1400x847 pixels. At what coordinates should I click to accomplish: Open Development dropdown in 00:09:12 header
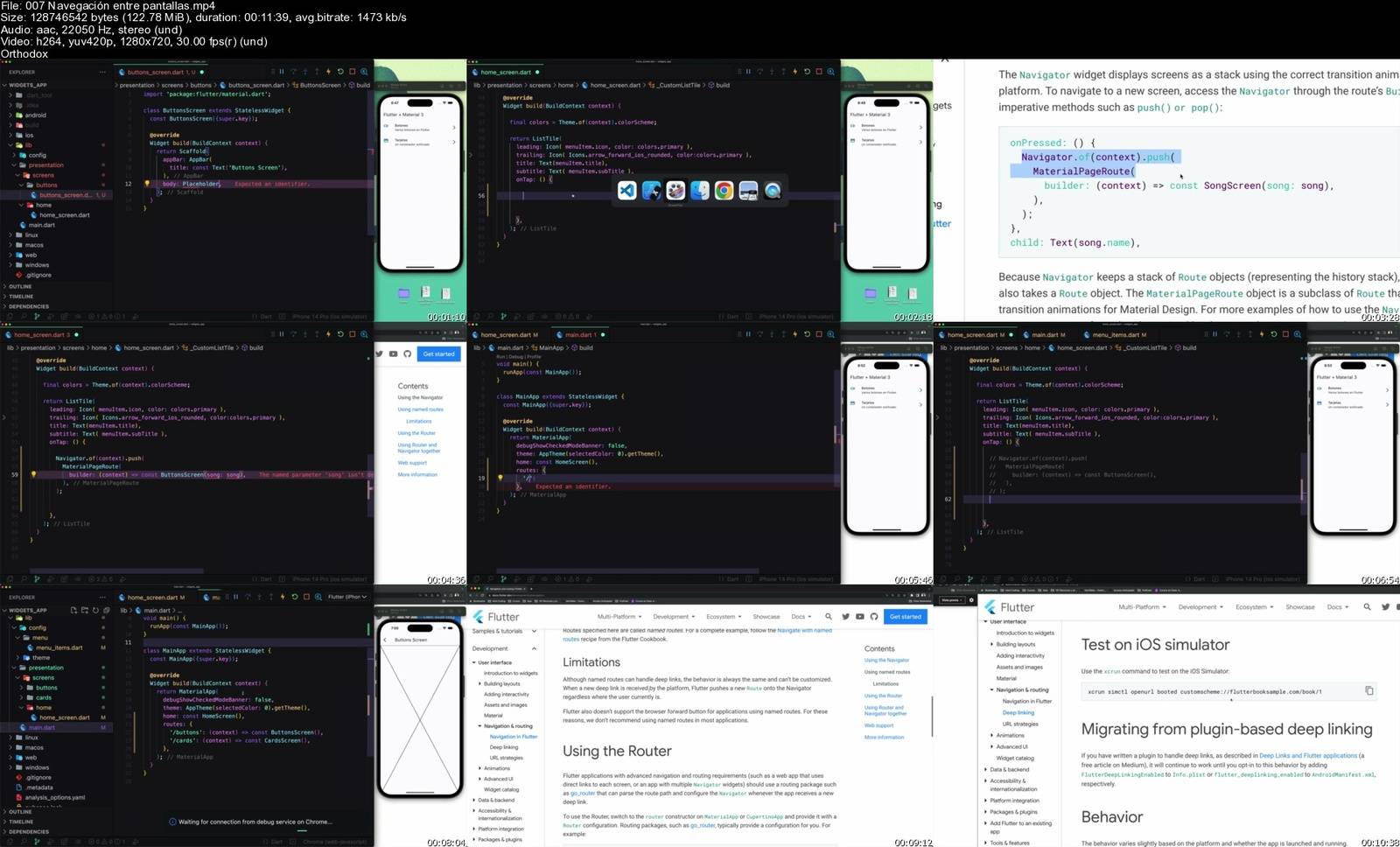point(674,617)
